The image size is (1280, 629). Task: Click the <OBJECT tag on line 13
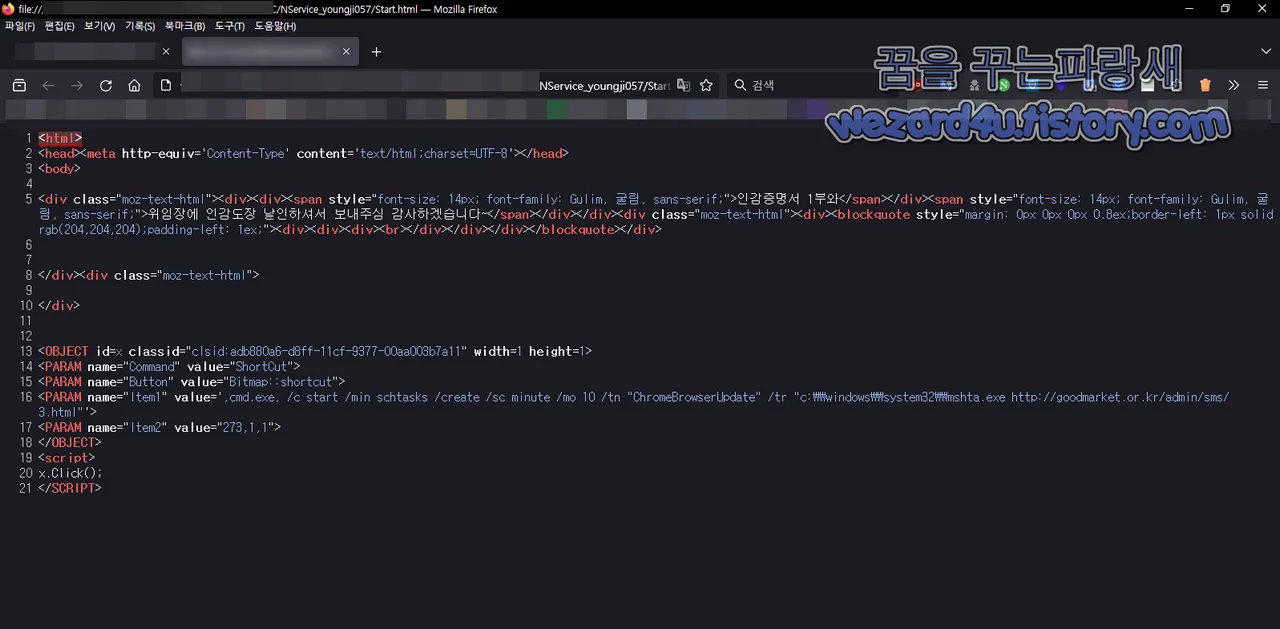click(x=63, y=351)
